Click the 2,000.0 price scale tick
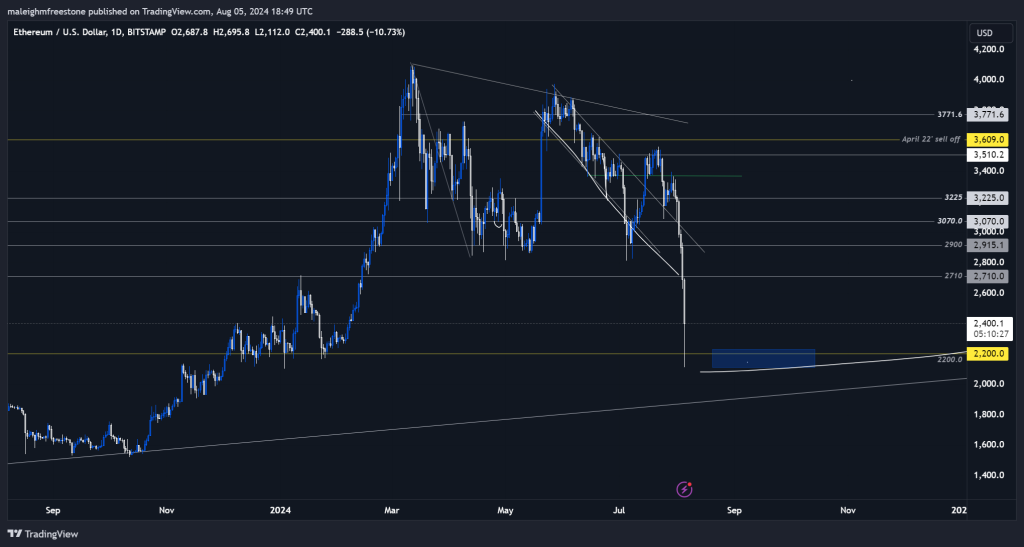The width and height of the screenshot is (1024, 547). (x=987, y=384)
